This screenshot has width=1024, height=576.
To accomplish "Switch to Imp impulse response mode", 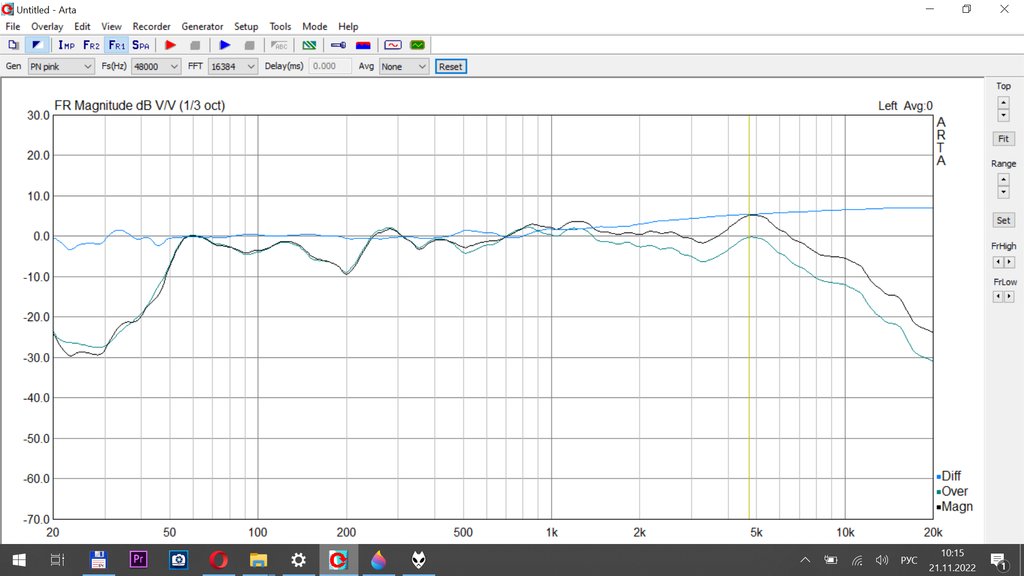I will tap(67, 45).
